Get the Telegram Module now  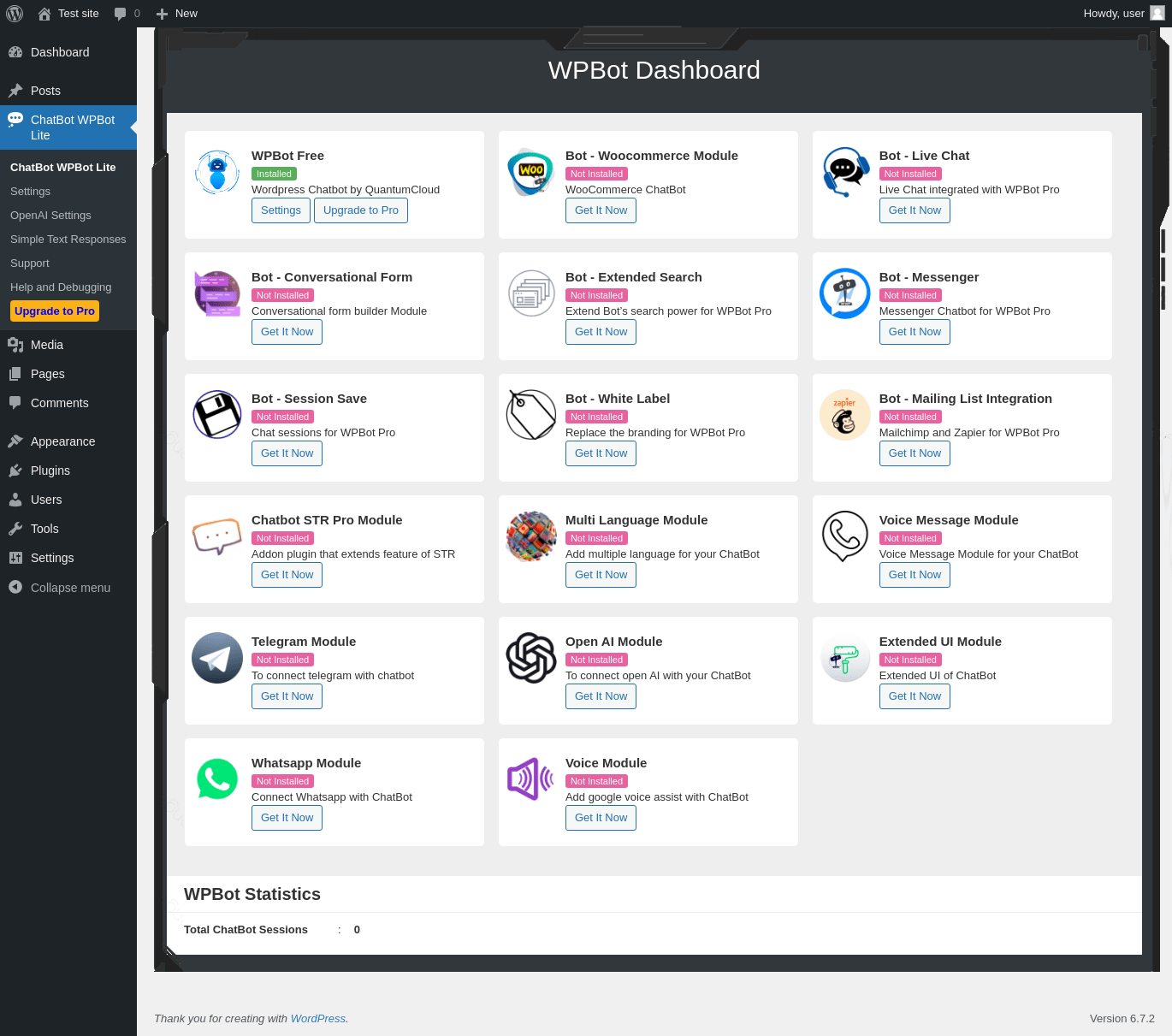click(287, 696)
